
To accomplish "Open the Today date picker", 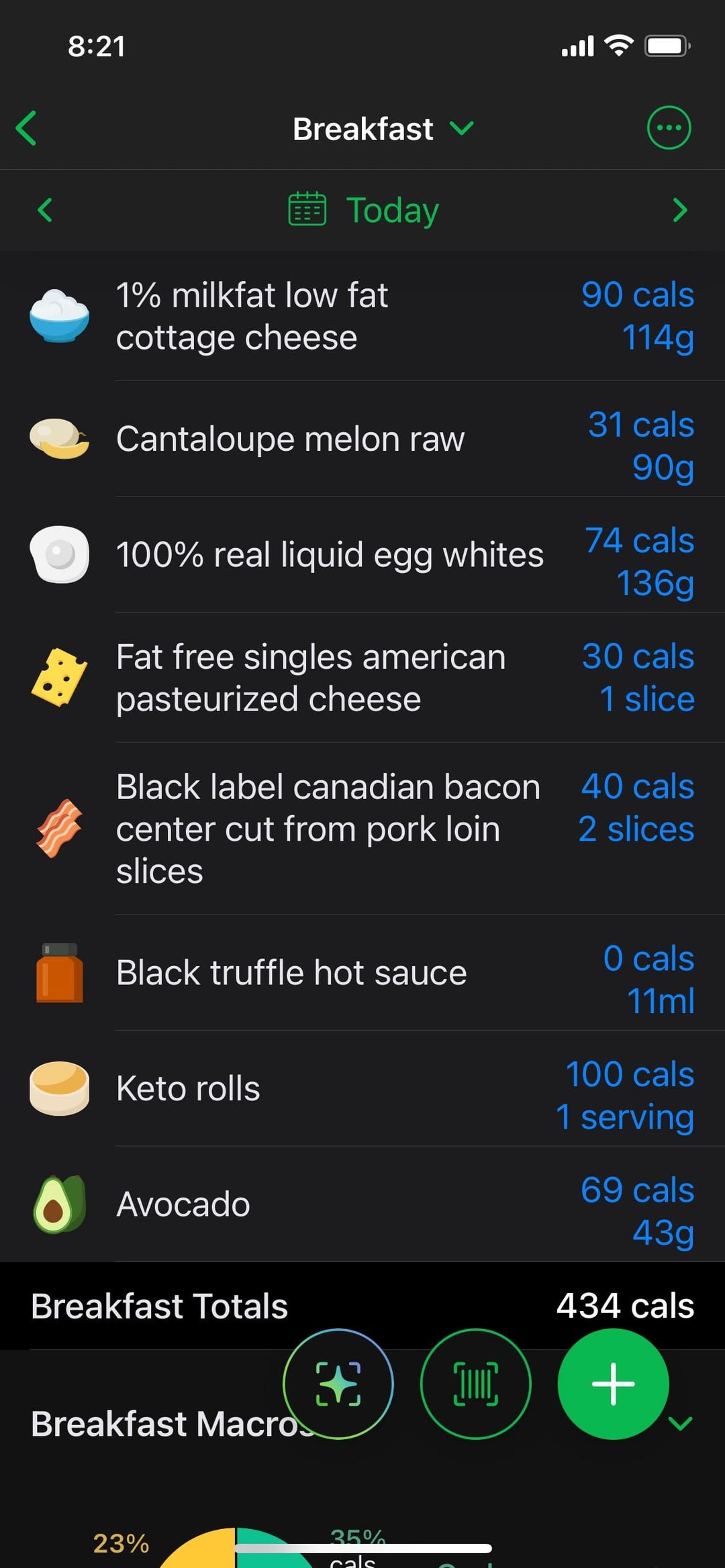I will [x=392, y=210].
